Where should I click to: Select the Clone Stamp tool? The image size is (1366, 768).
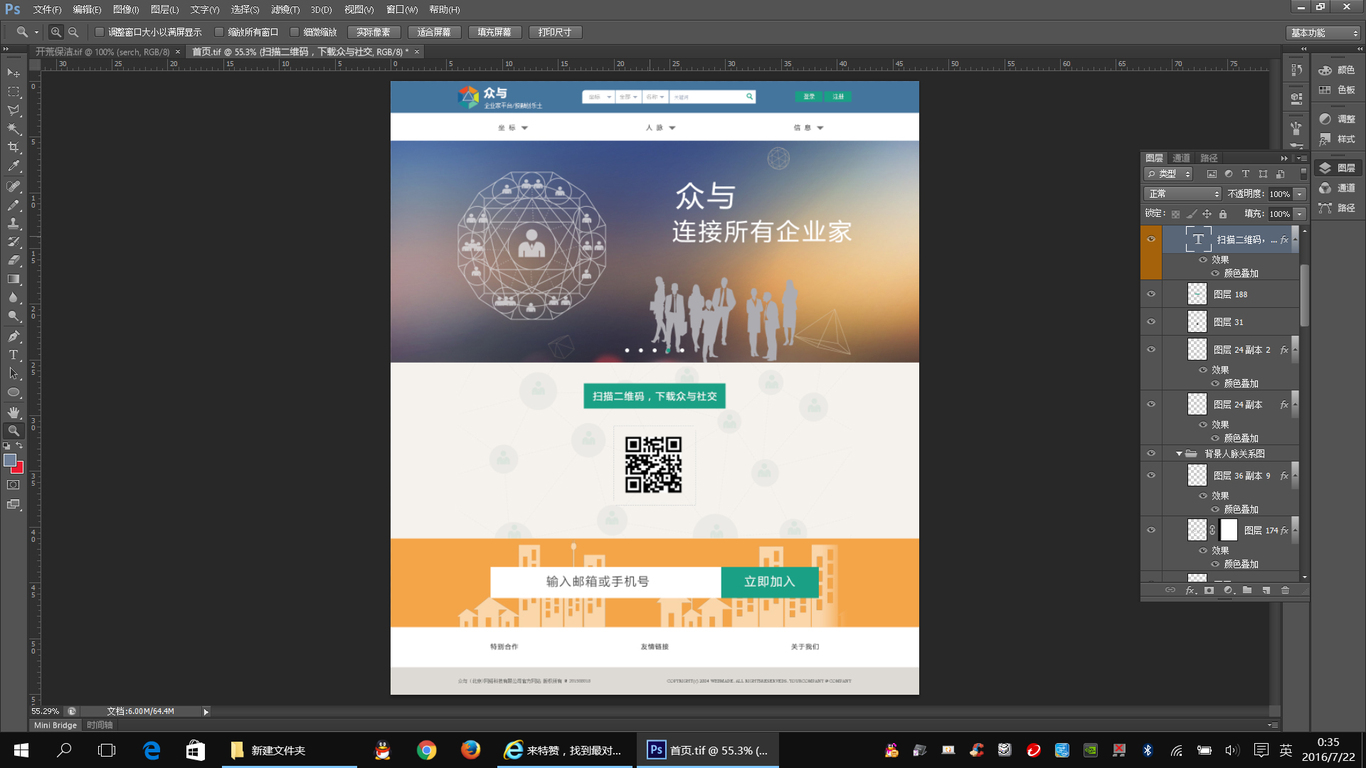coord(14,223)
